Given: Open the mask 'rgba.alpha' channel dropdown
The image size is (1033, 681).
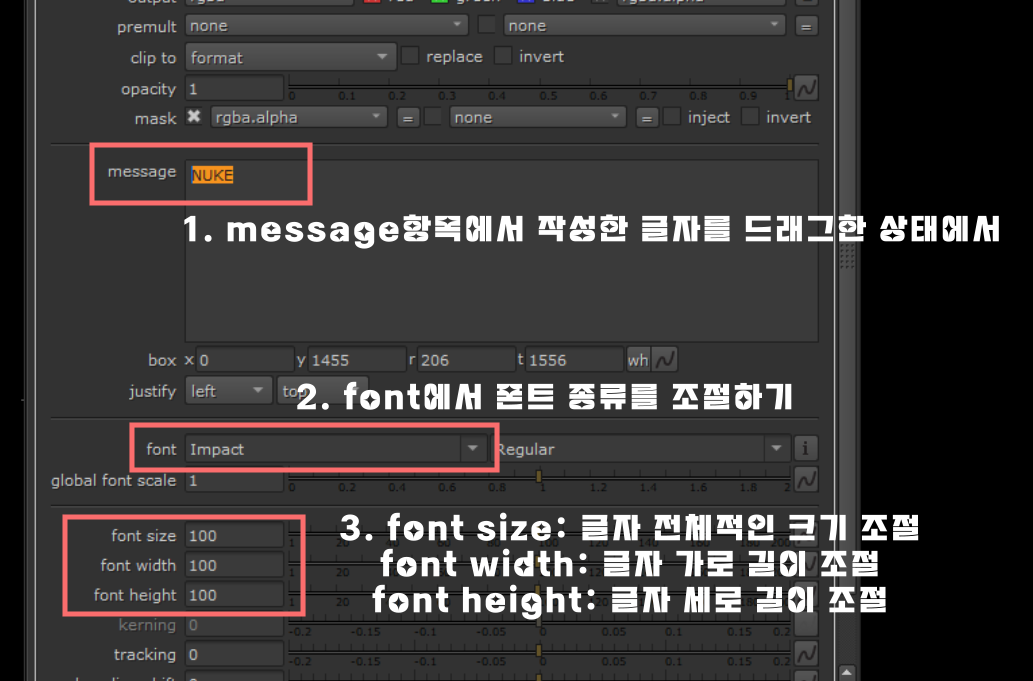Looking at the screenshot, I should pyautogui.click(x=298, y=117).
